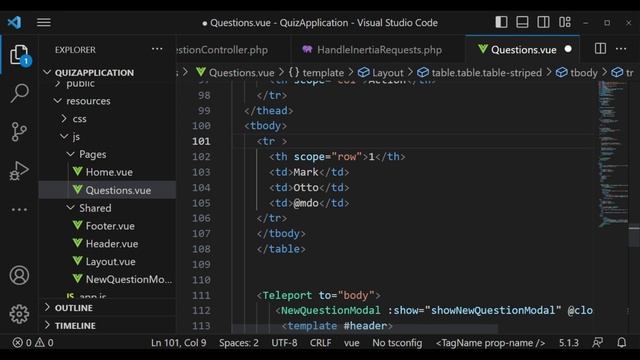640x360 pixels.
Task: Click the feedback icon in status bar
Action: pyautogui.click(x=598, y=342)
